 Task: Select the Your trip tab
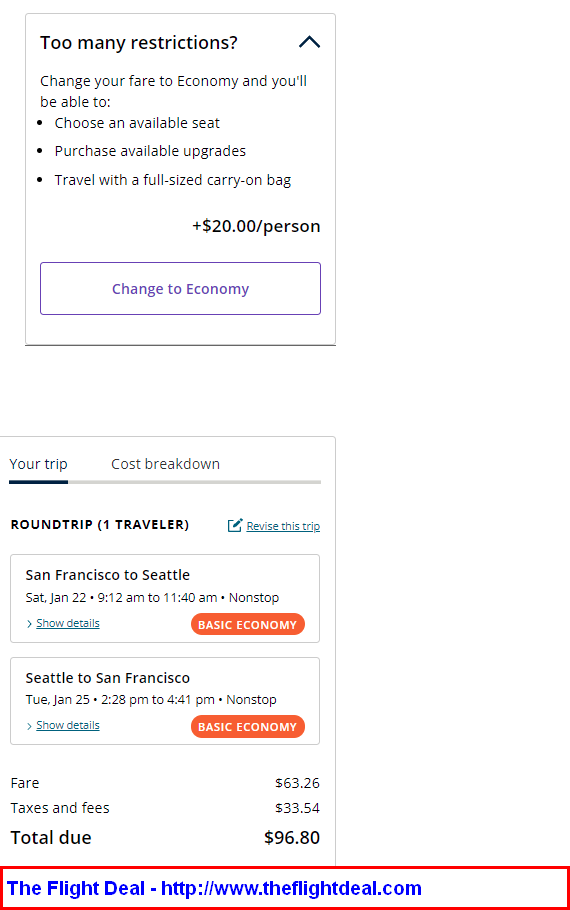pyautogui.click(x=38, y=464)
